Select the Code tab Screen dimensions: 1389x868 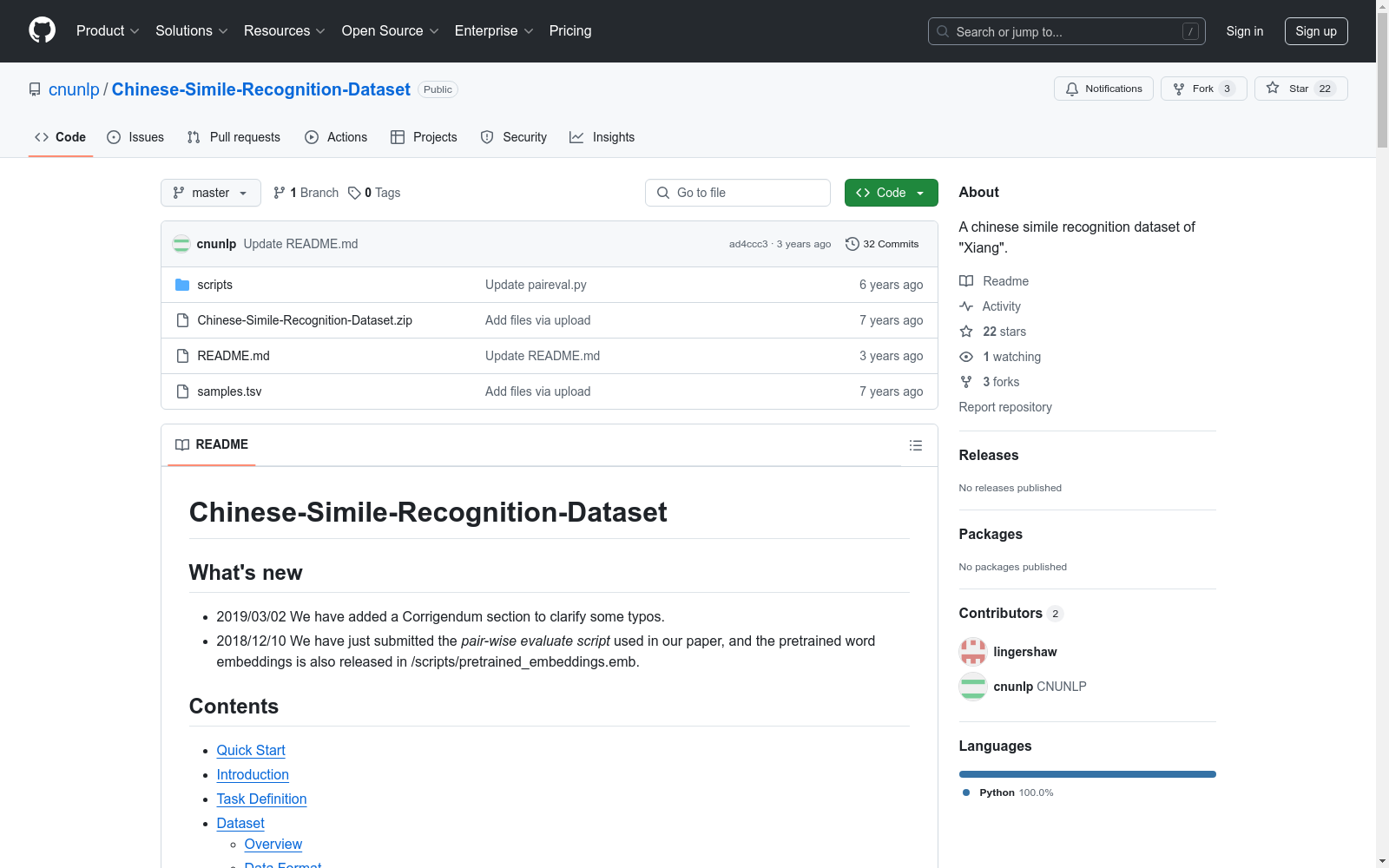pos(61,137)
